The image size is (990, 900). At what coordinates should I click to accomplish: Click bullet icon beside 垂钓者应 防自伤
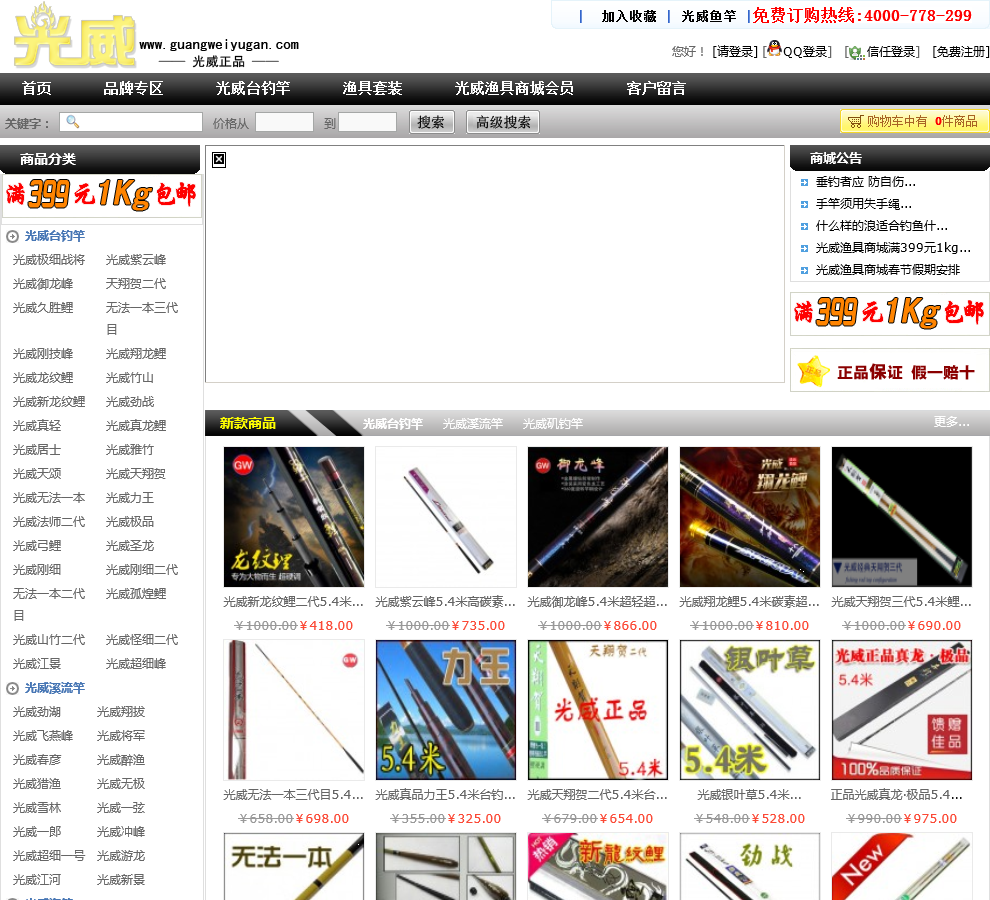click(804, 183)
